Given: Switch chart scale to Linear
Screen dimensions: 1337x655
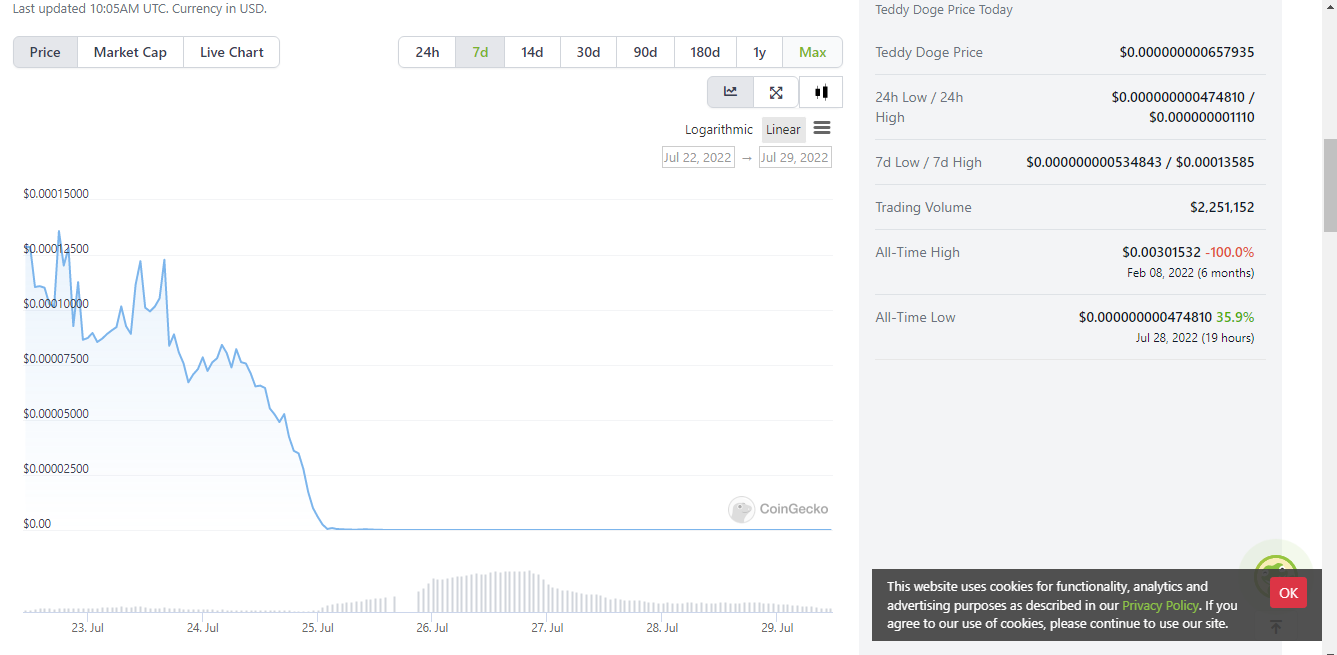Looking at the screenshot, I should tap(783, 129).
